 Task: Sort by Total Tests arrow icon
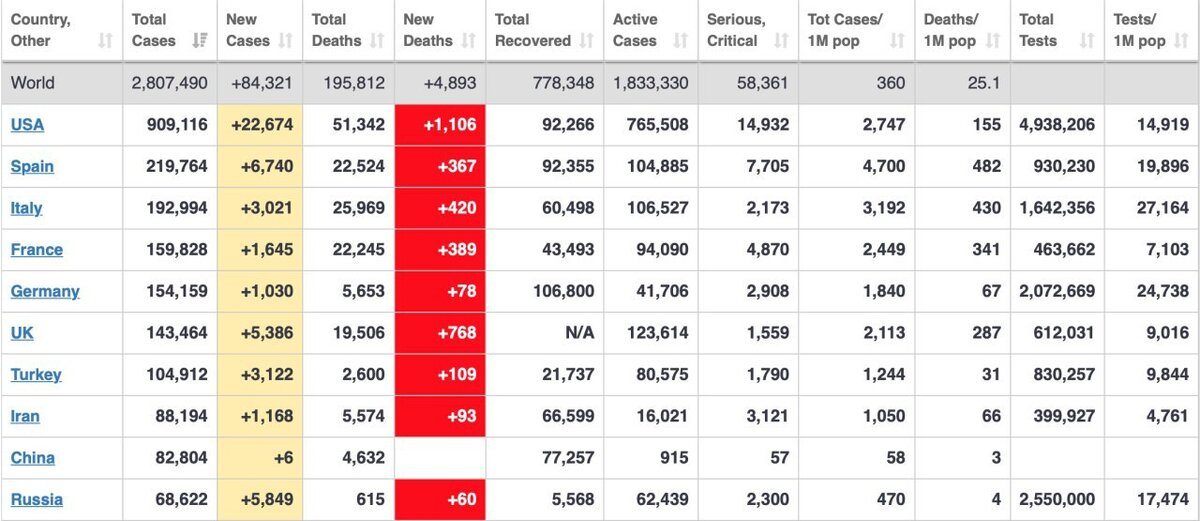click(x=1085, y=41)
